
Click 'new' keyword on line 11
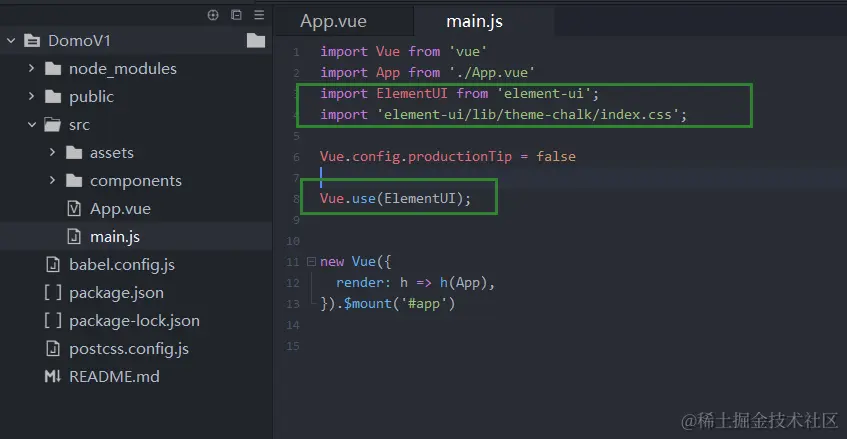tap(332, 262)
